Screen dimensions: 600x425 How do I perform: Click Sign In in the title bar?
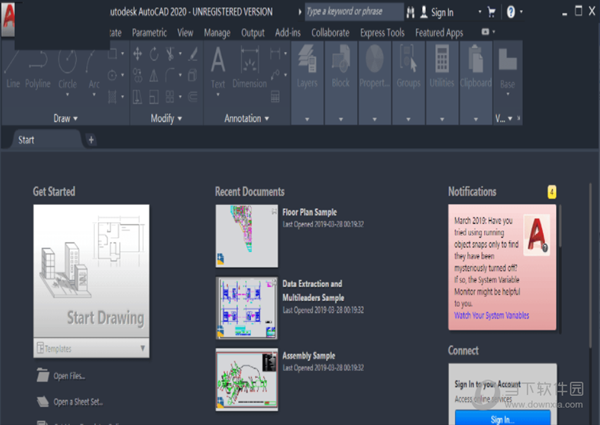(442, 13)
